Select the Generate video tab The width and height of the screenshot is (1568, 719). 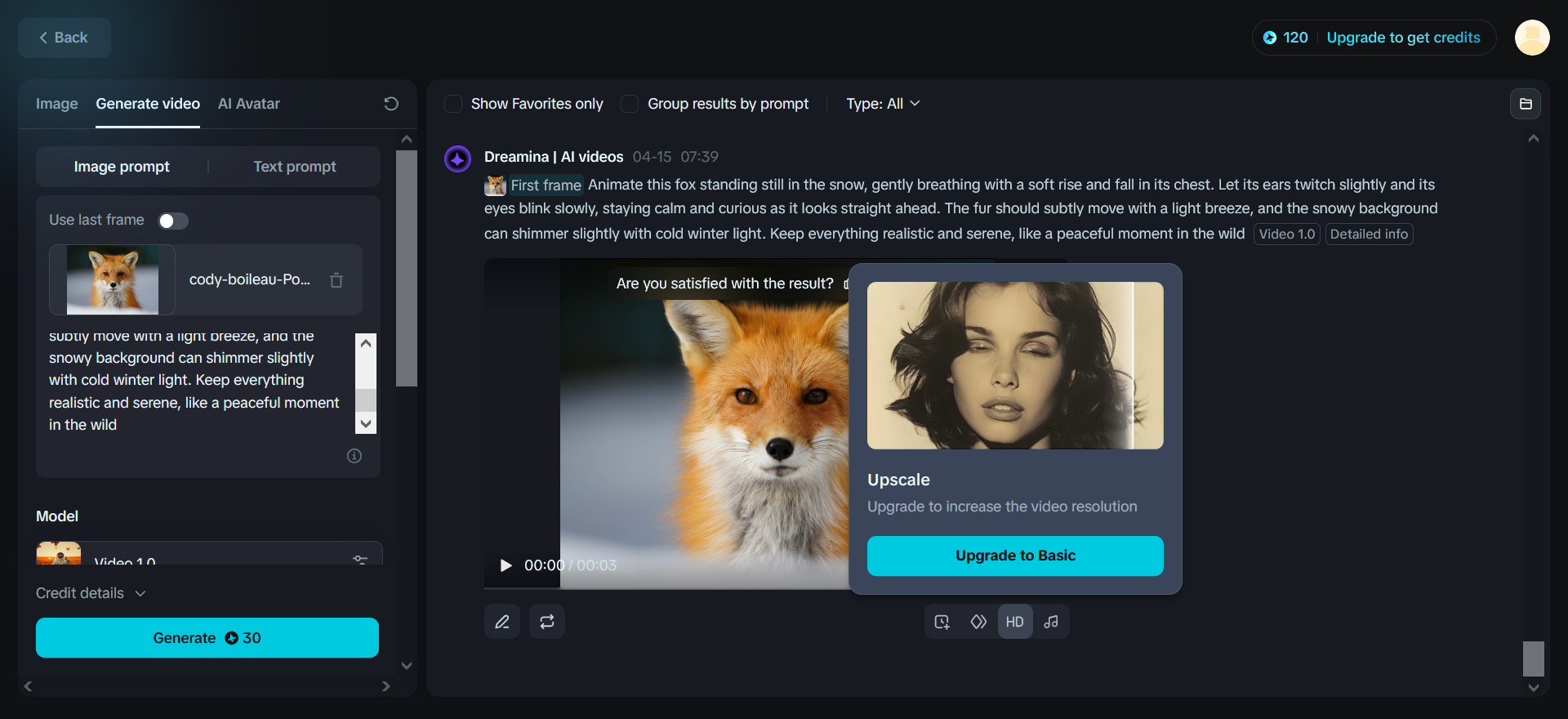click(148, 104)
